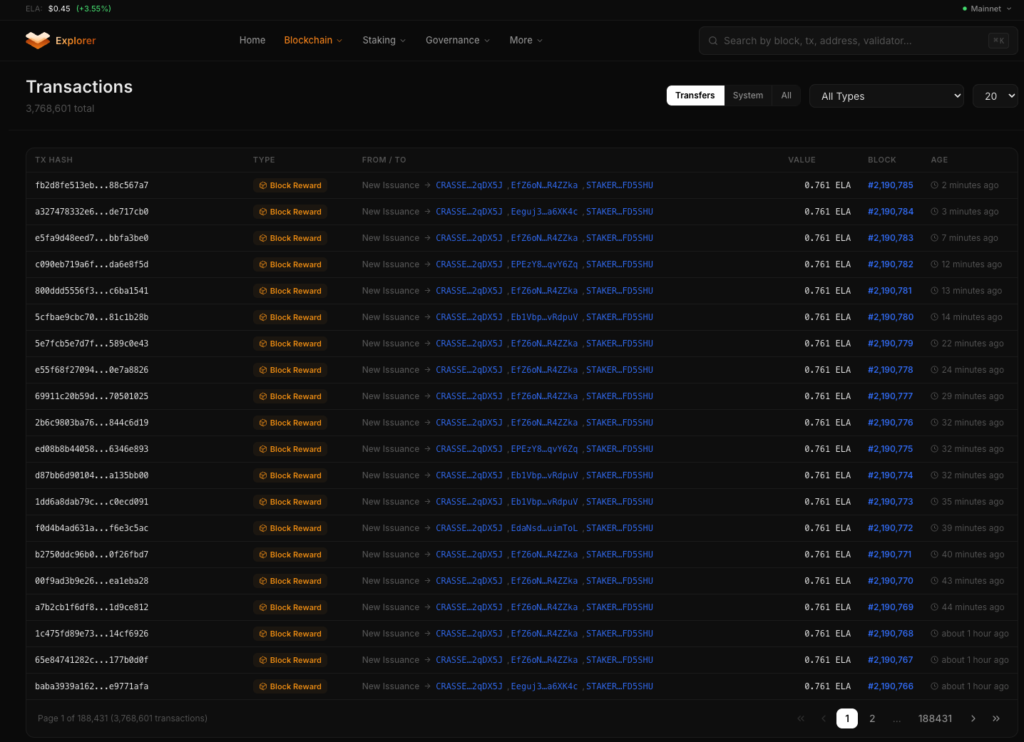1024x742 pixels.
Task: Open the Governance menu
Action: coord(457,41)
